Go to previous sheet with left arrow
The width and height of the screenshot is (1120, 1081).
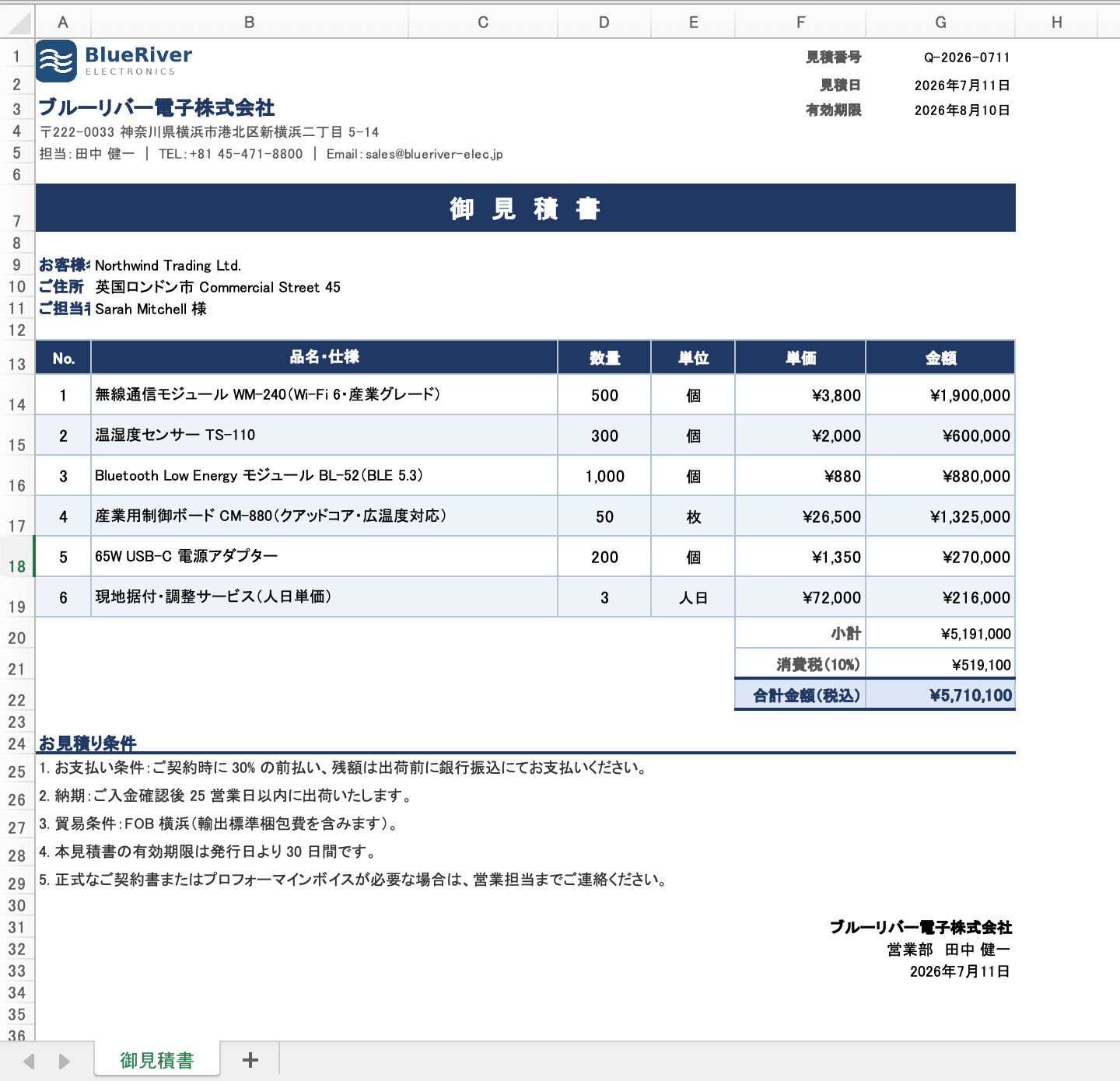click(29, 1061)
